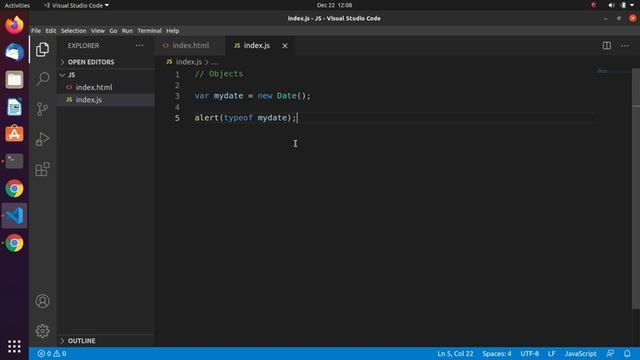640x360 pixels.
Task: Open the Search view in activity bar
Action: [42, 79]
